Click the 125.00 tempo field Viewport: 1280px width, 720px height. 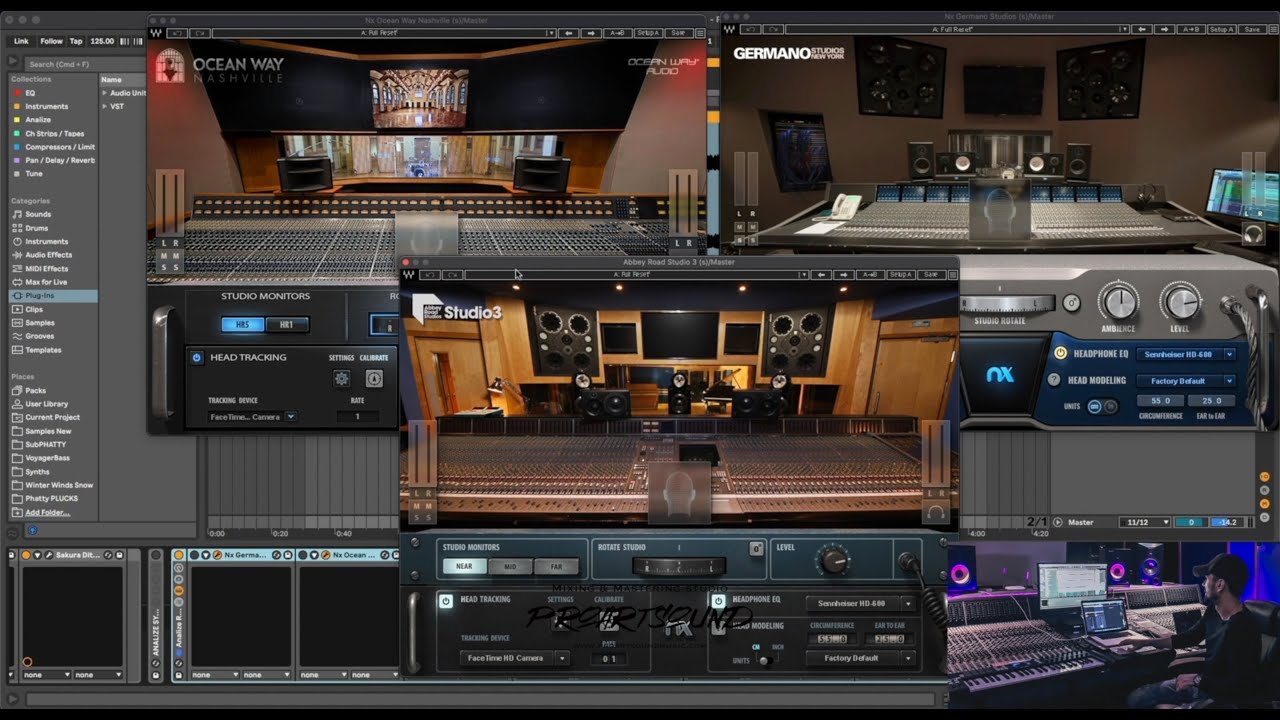102,41
